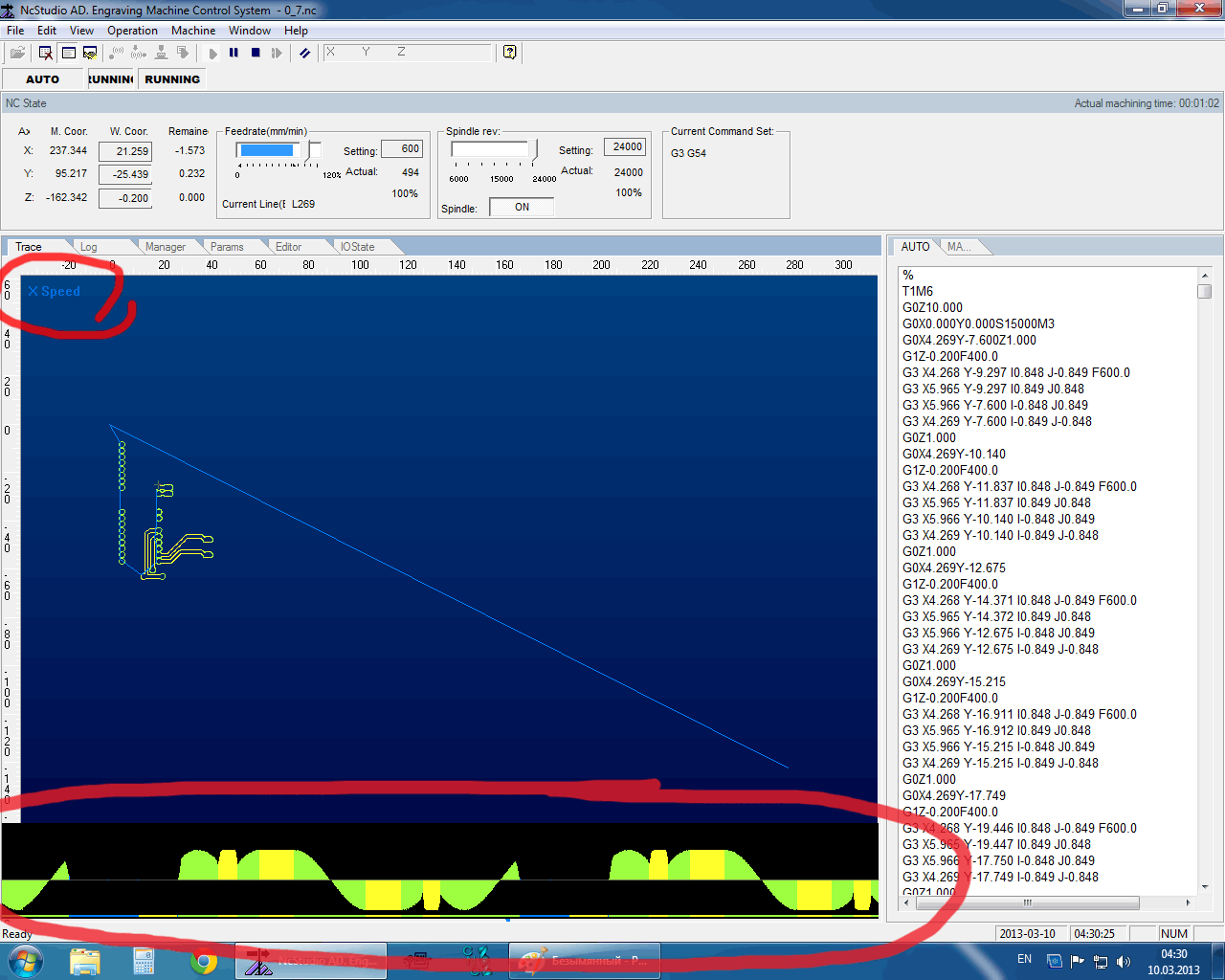Stop the machining program
The width and height of the screenshot is (1225, 980).
(x=256, y=53)
